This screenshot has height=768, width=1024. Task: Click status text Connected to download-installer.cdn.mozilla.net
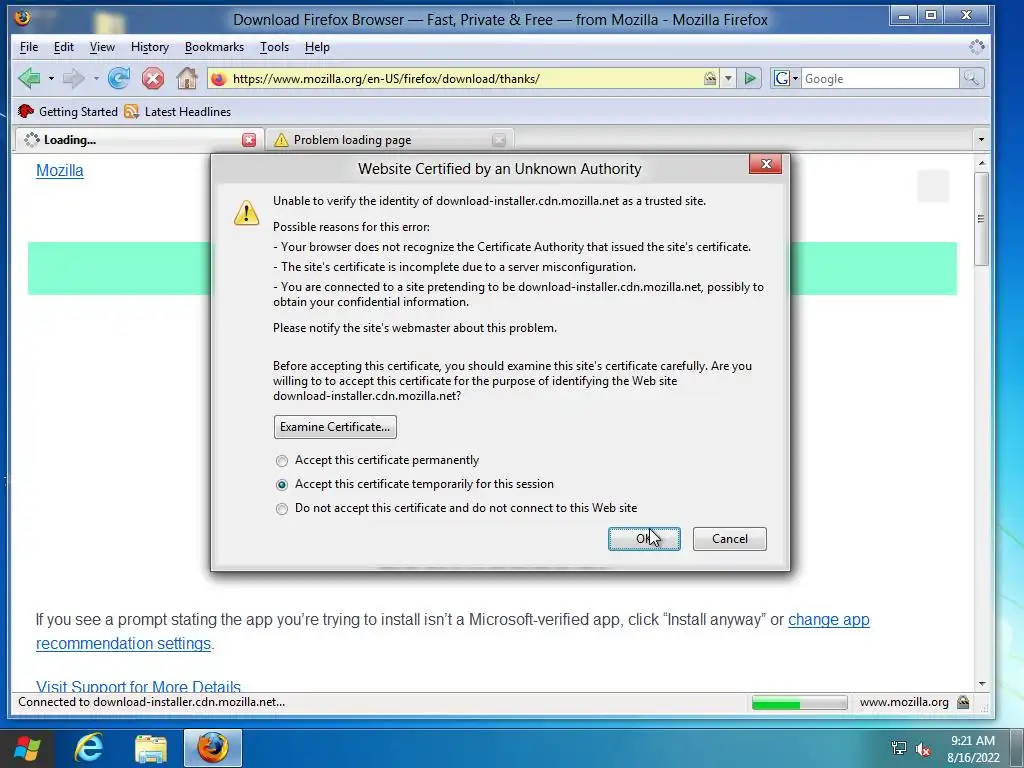(x=152, y=702)
